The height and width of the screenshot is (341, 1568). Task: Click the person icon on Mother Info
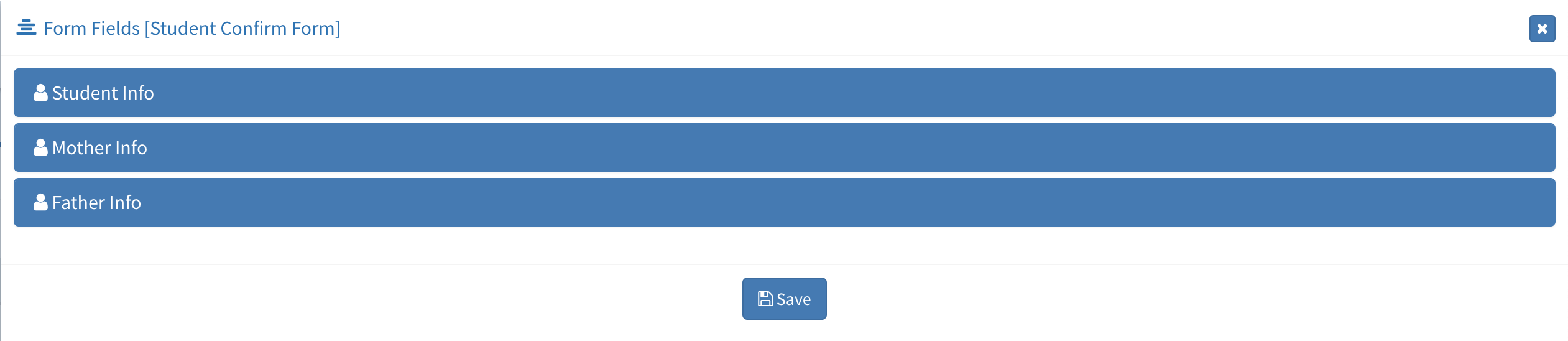[x=40, y=147]
